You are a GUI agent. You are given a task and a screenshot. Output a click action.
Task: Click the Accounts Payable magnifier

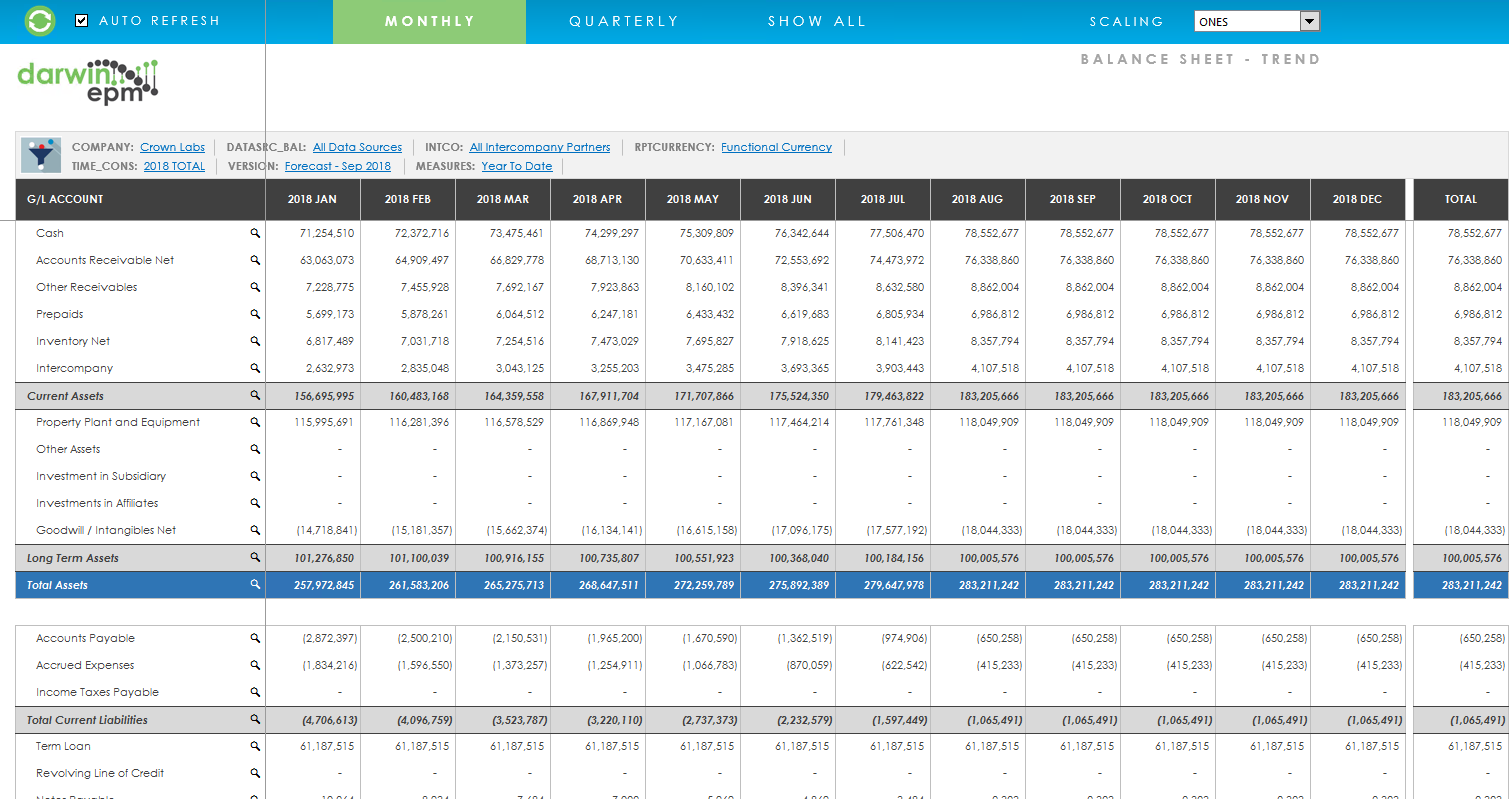255,638
